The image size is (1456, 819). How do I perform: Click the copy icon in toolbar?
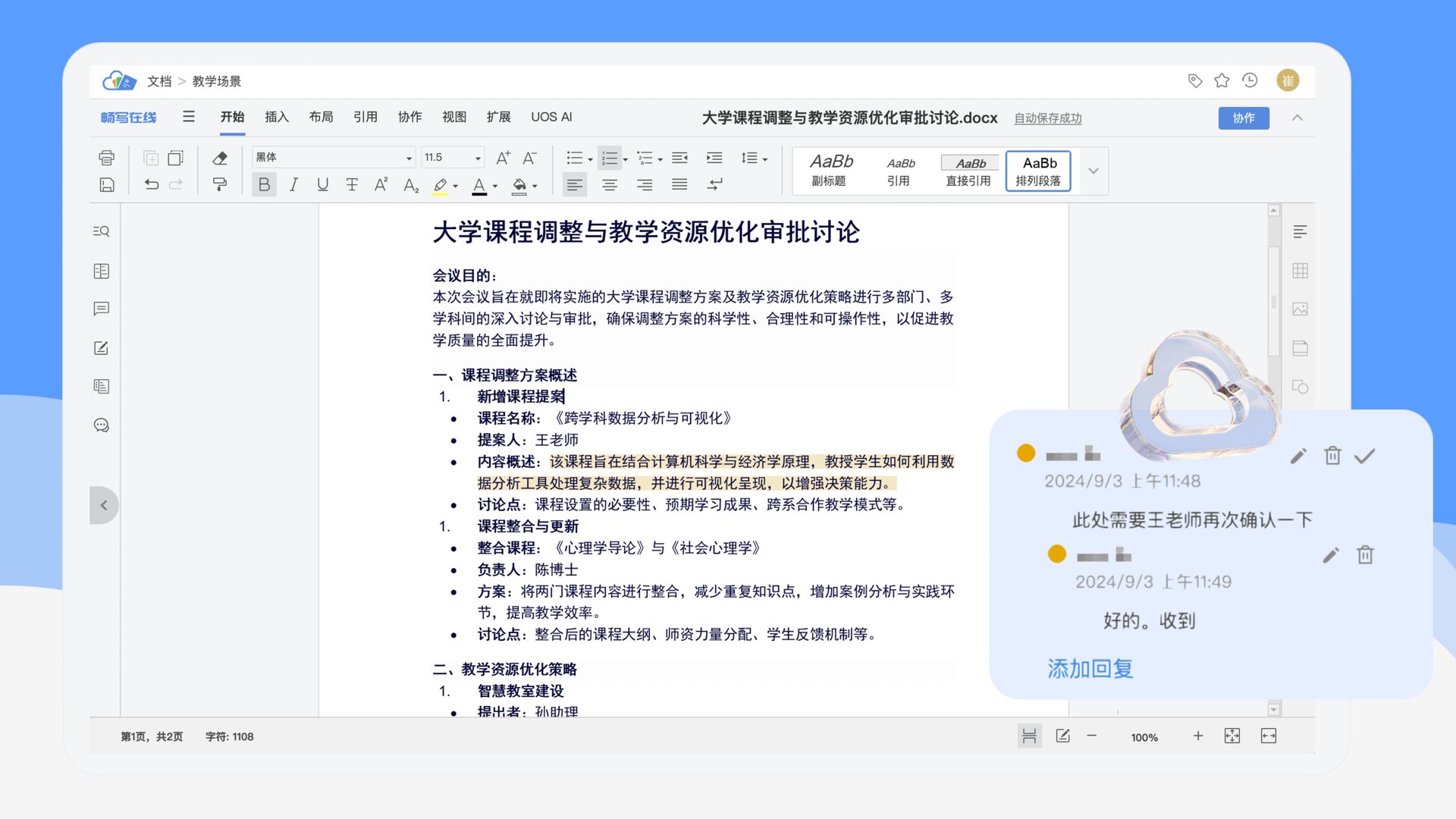[x=151, y=158]
